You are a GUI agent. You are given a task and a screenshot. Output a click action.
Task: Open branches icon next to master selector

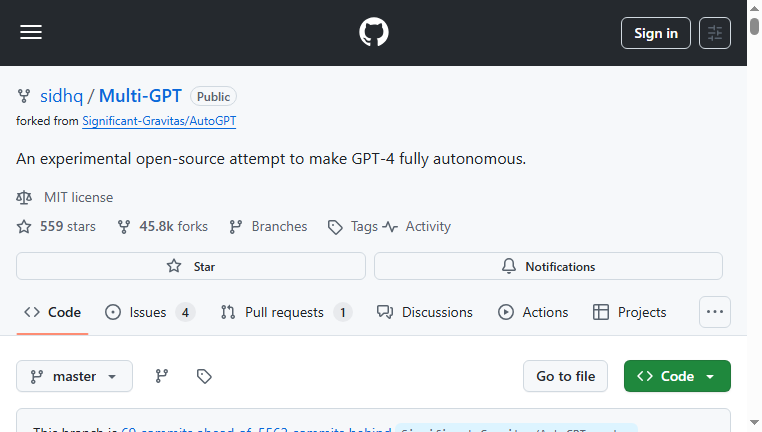click(x=162, y=376)
